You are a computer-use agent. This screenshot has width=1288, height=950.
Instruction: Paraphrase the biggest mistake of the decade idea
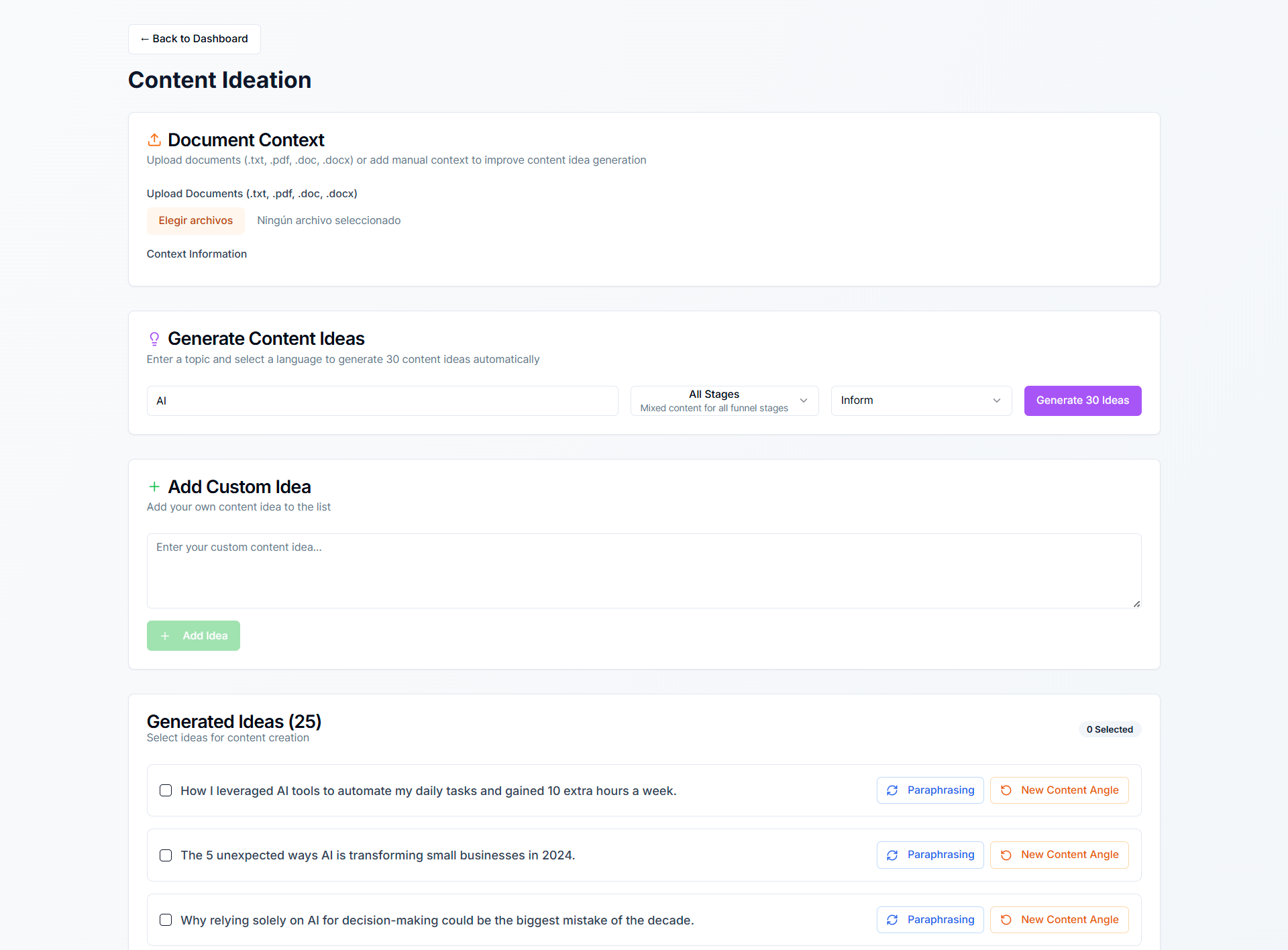click(930, 920)
